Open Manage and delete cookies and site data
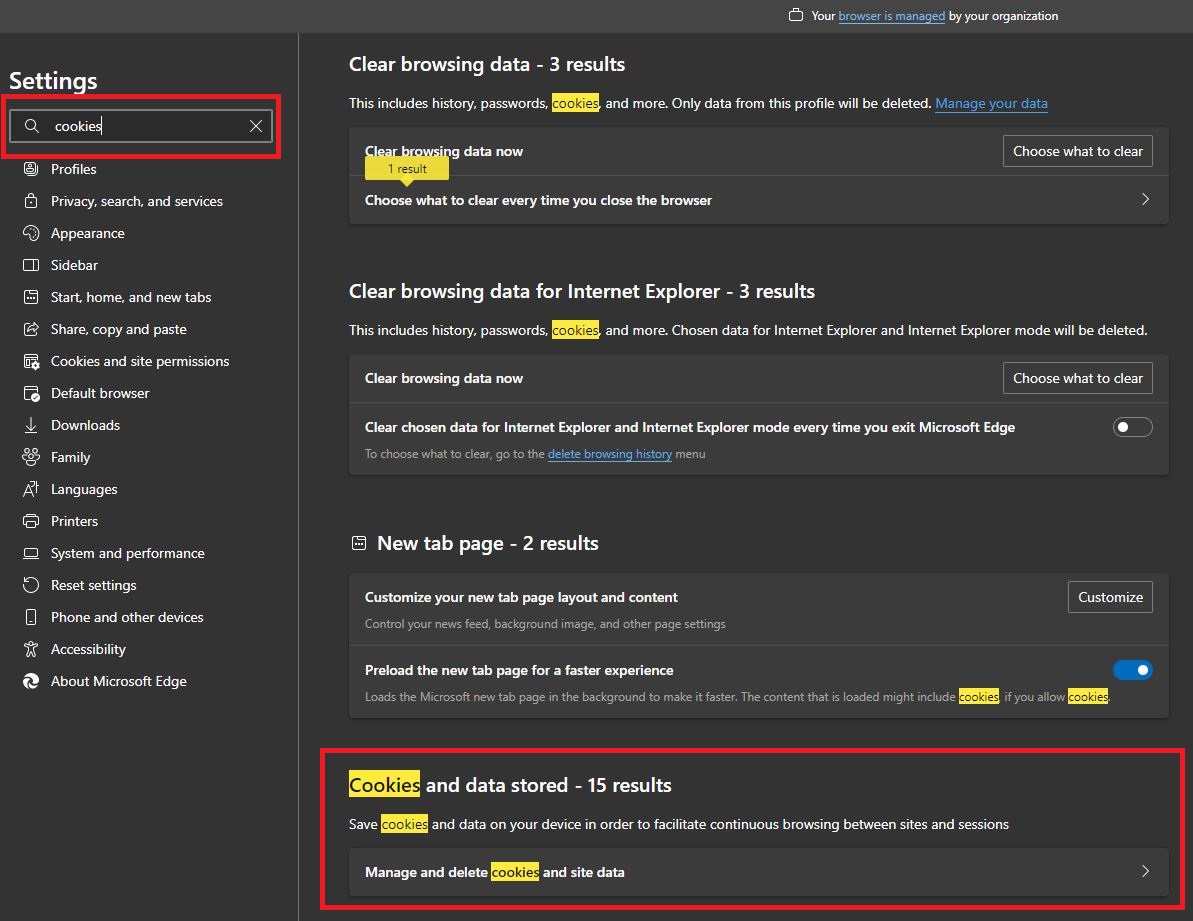 coord(758,871)
